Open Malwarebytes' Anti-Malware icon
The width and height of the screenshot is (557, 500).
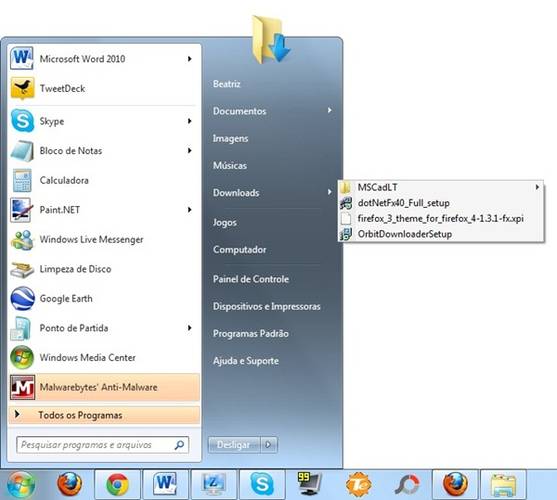(22, 387)
